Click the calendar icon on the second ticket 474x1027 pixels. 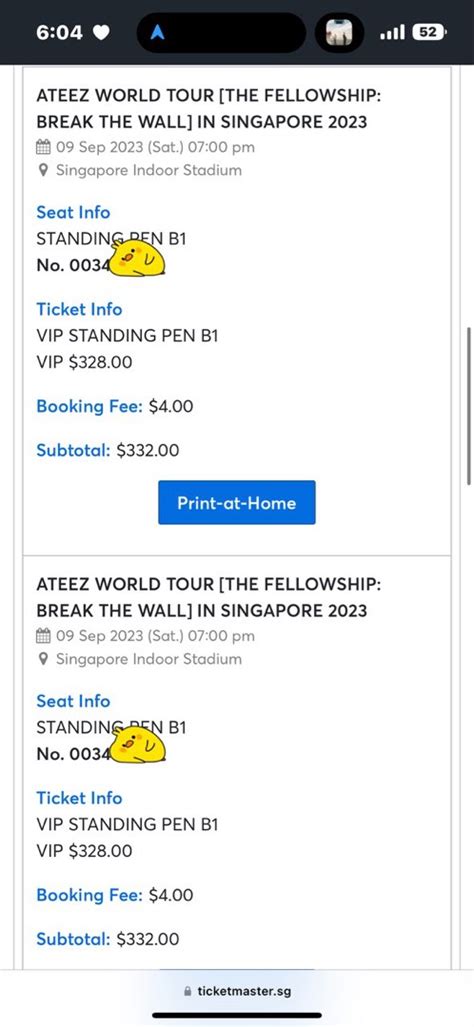coord(43,635)
